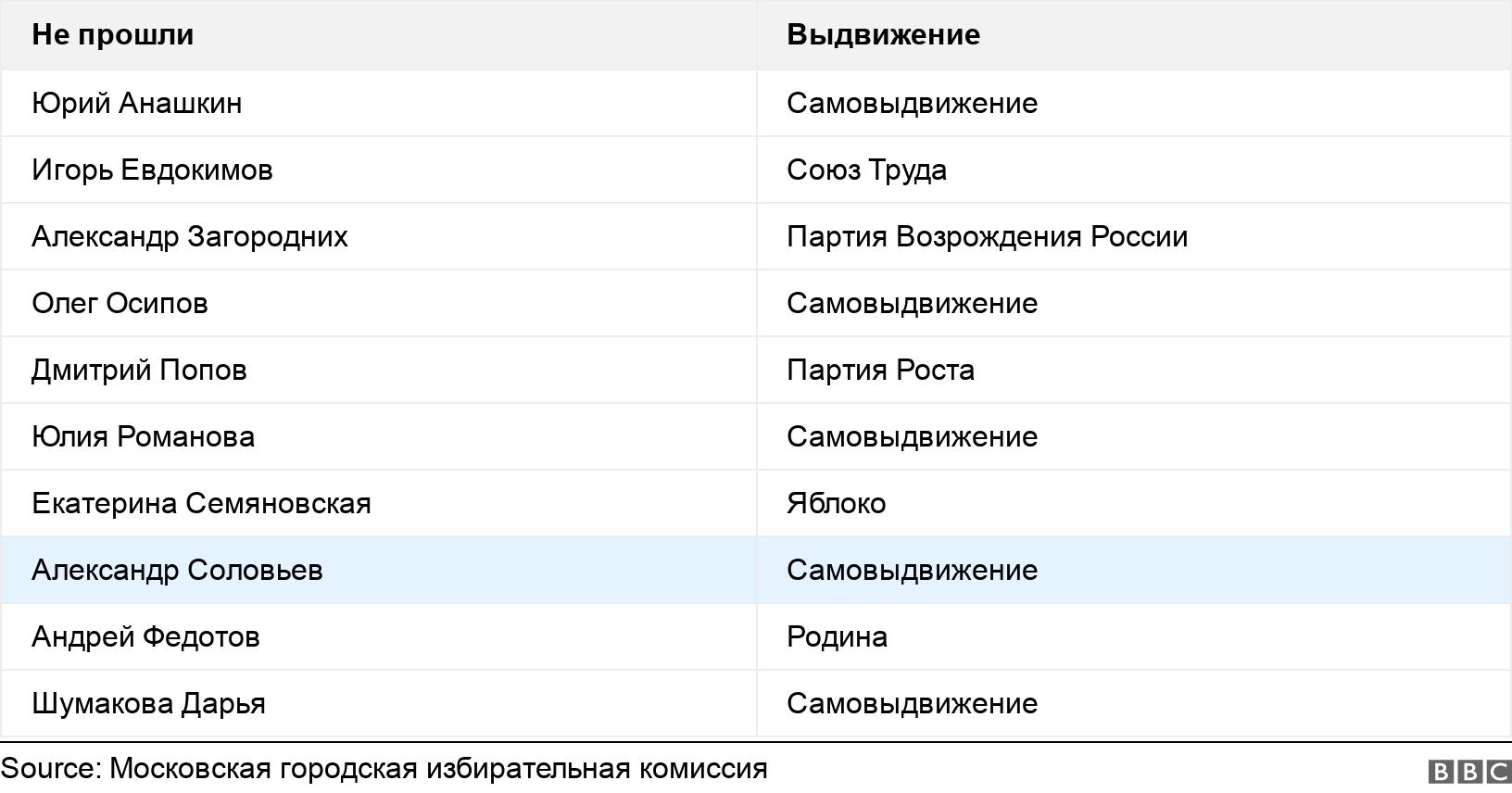
Task: Select the Андрей Федотов name cell
Action: [x=145, y=636]
